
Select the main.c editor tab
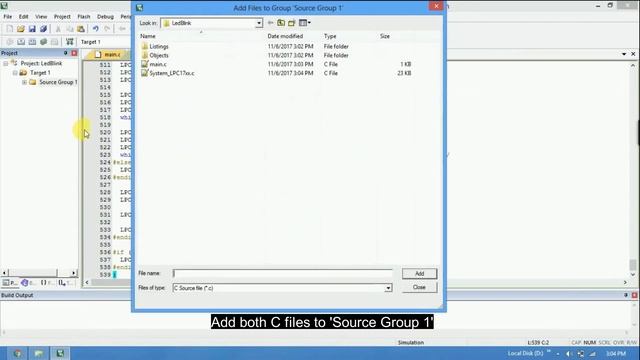[108, 54]
